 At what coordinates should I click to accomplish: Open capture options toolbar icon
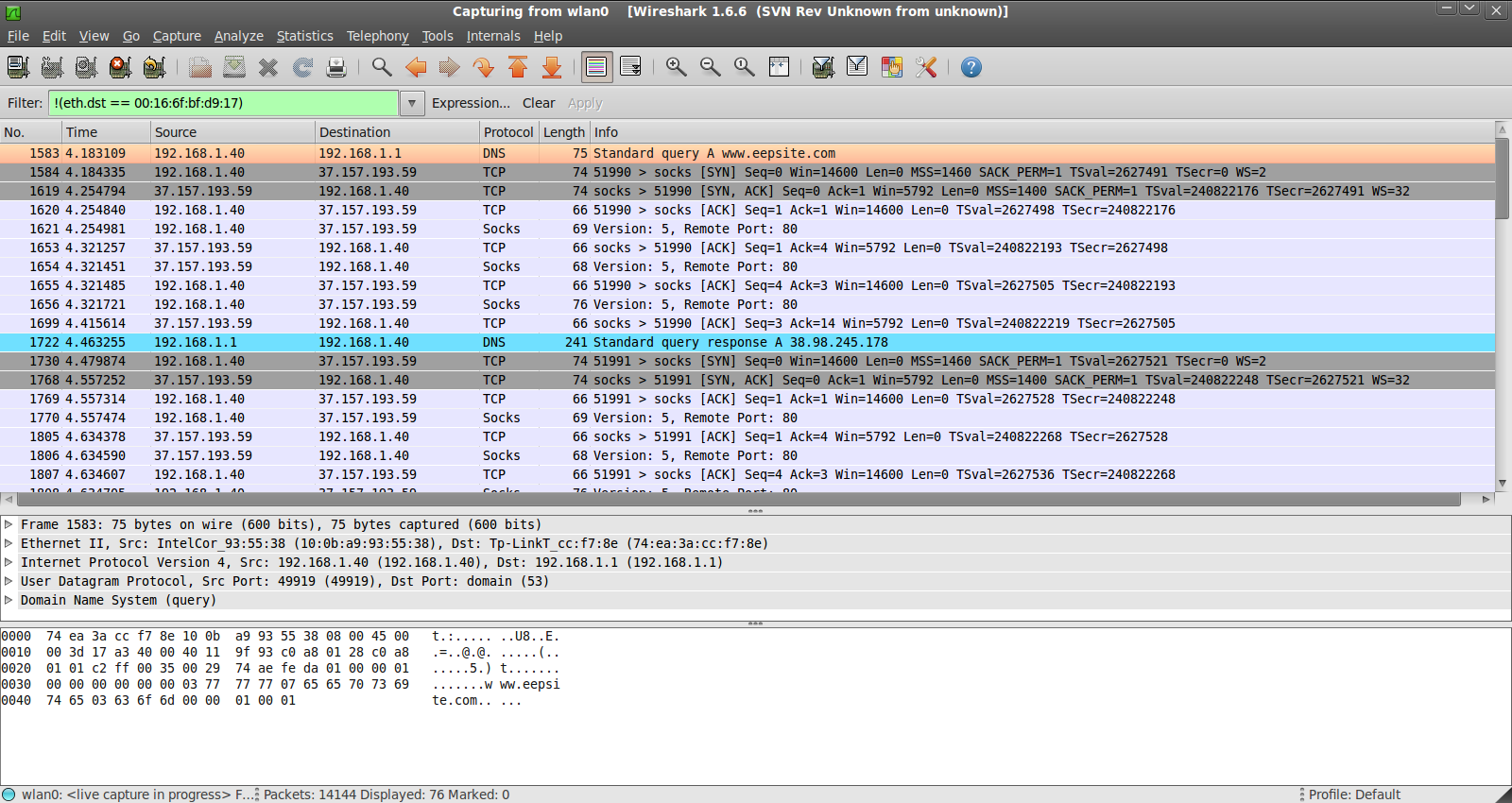click(x=52, y=67)
